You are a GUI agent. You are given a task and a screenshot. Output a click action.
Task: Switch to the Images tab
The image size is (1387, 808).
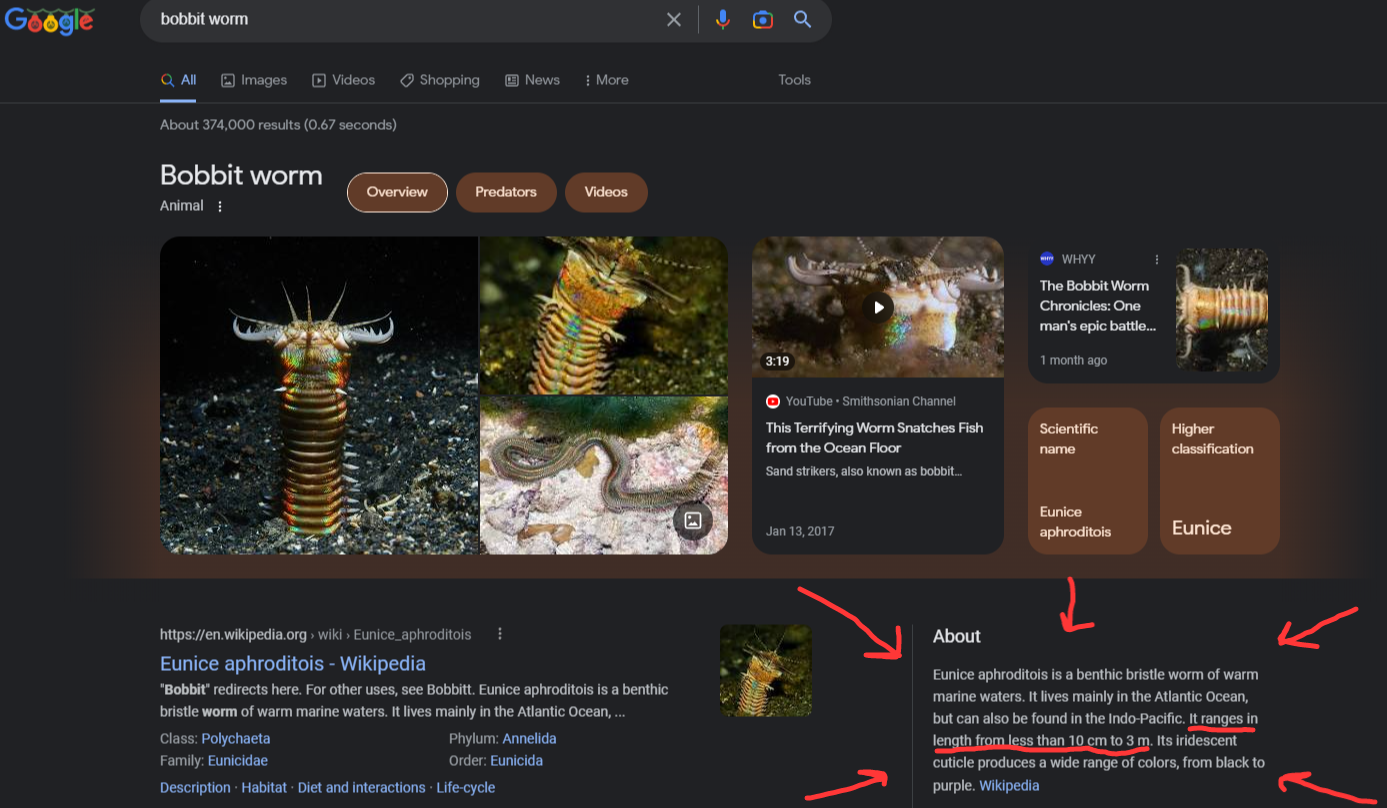254,80
